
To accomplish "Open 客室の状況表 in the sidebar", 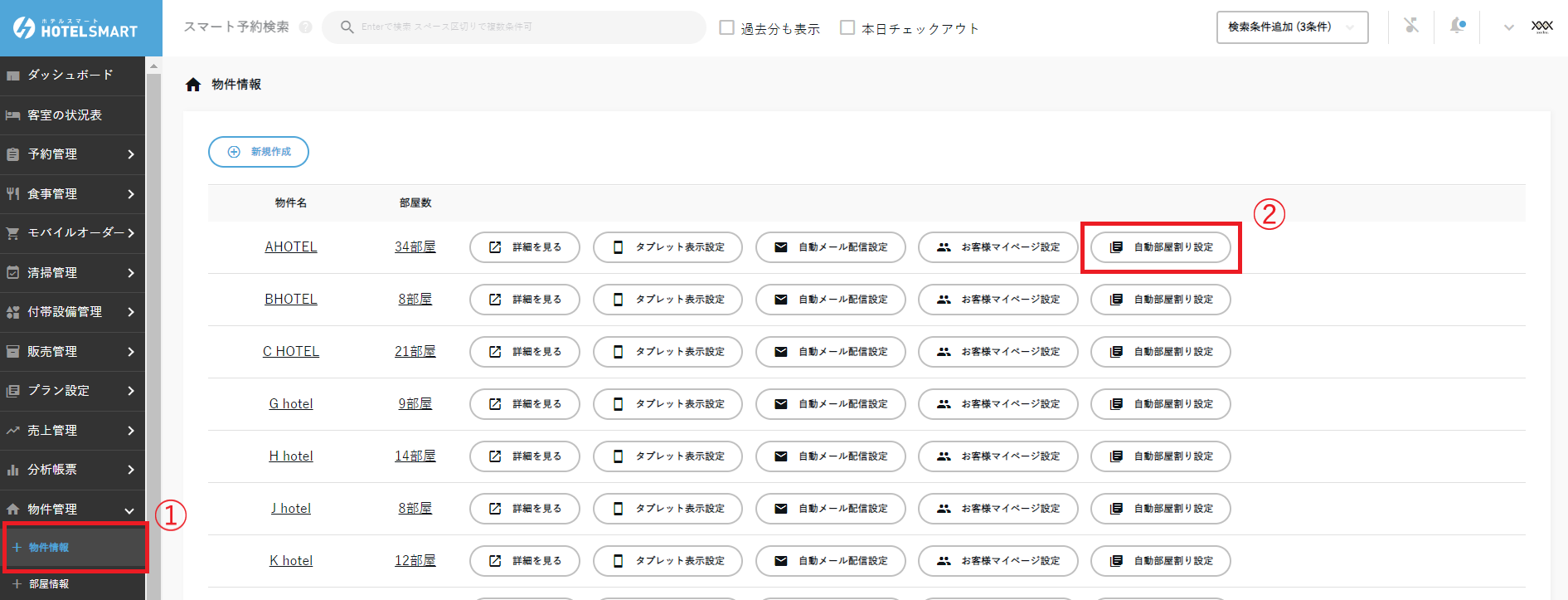I will [65, 115].
